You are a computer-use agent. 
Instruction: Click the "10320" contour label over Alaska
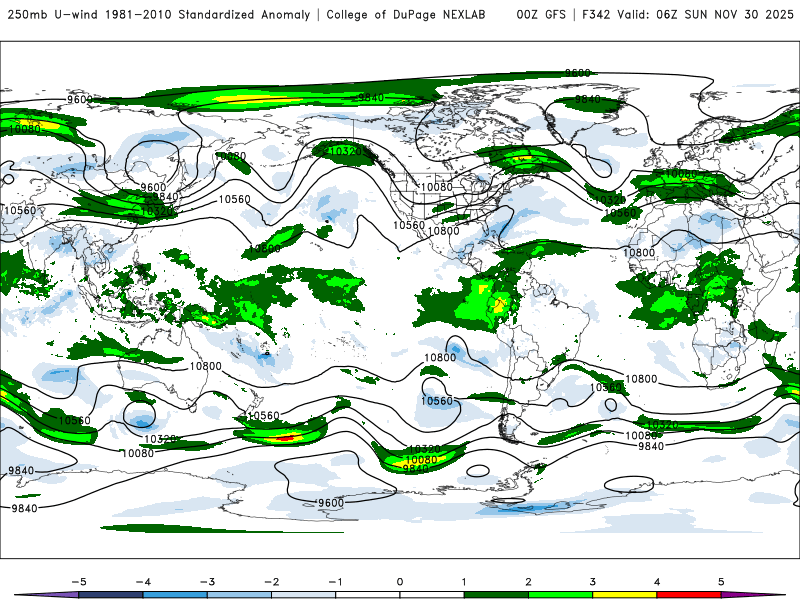click(346, 152)
